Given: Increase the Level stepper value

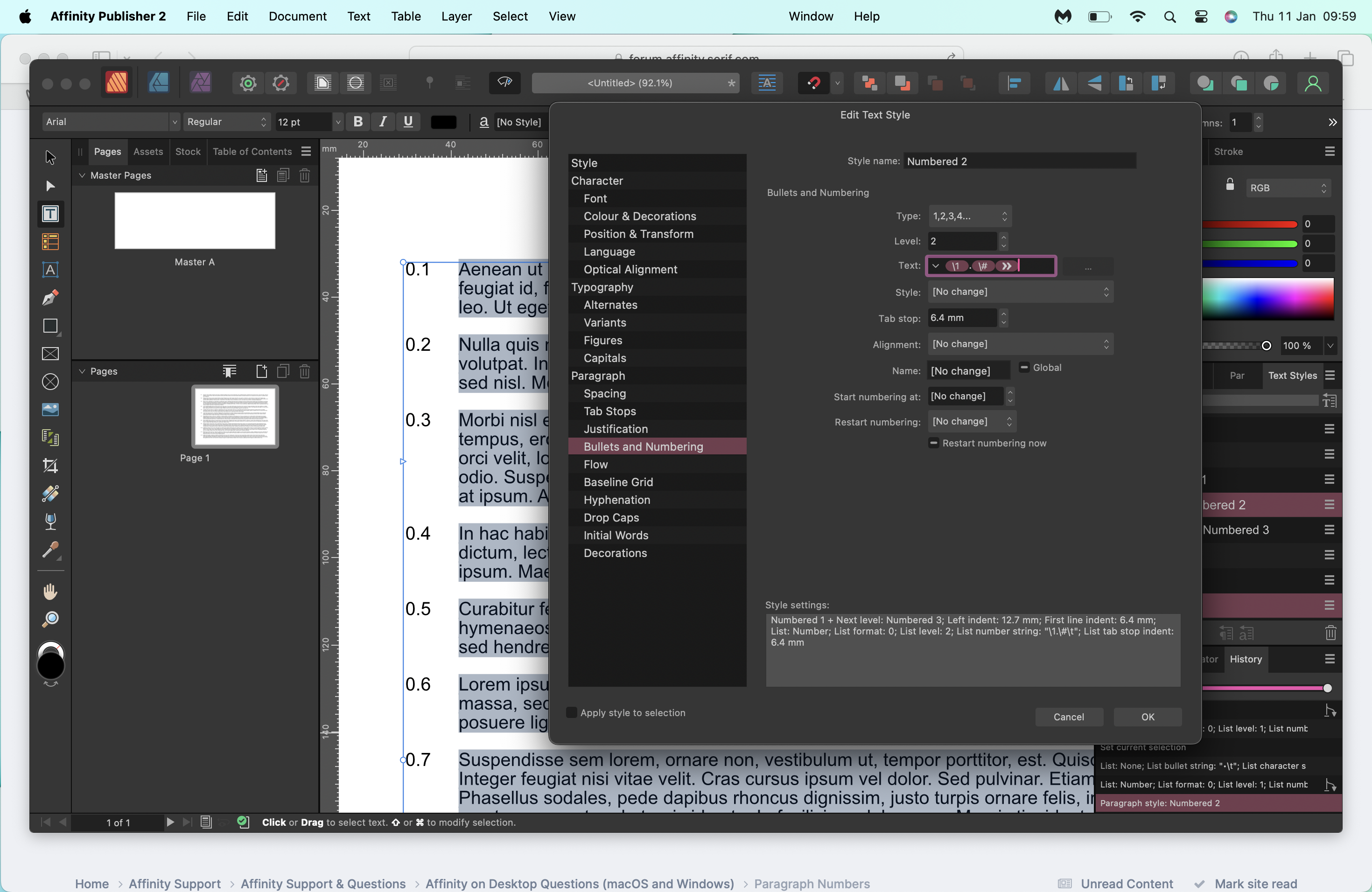Looking at the screenshot, I should 1004,236.
